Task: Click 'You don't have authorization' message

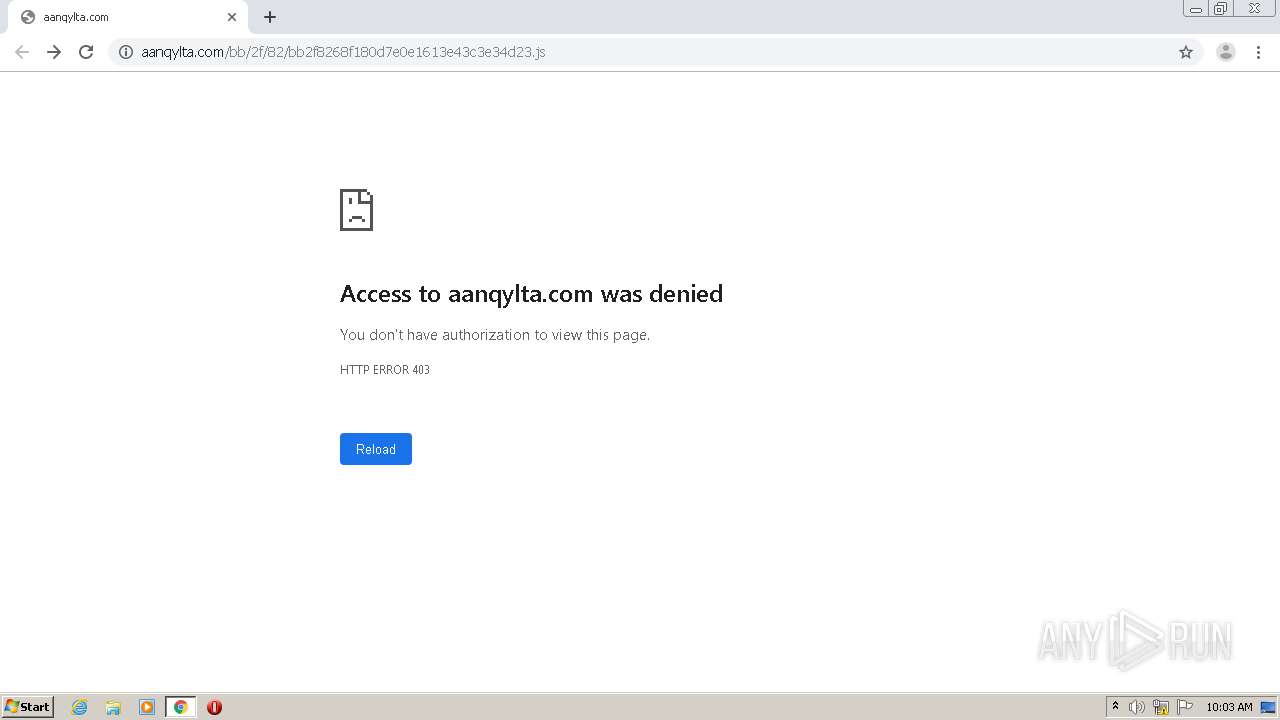Action: (495, 335)
